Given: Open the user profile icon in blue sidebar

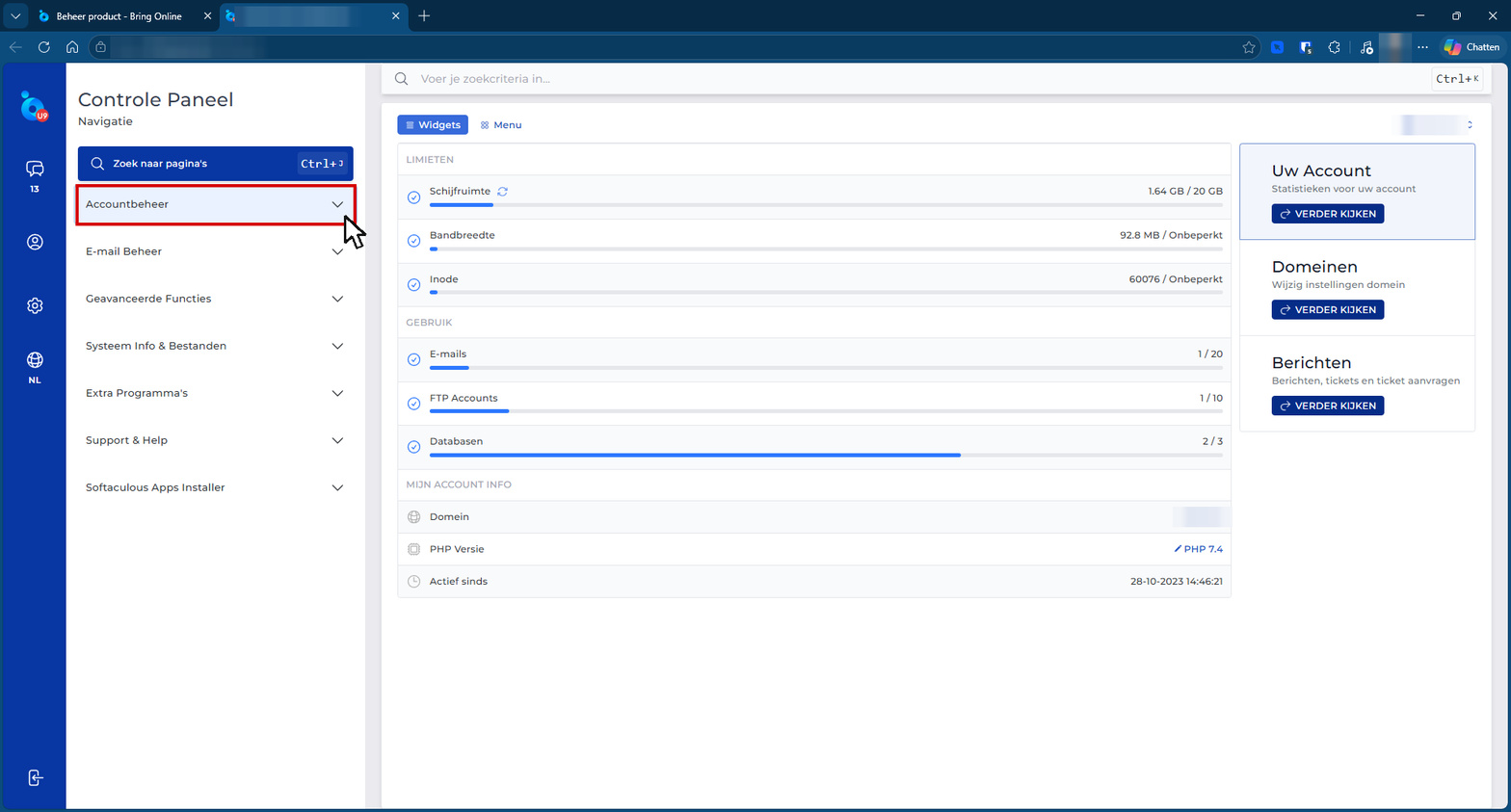Looking at the screenshot, I should pos(35,242).
